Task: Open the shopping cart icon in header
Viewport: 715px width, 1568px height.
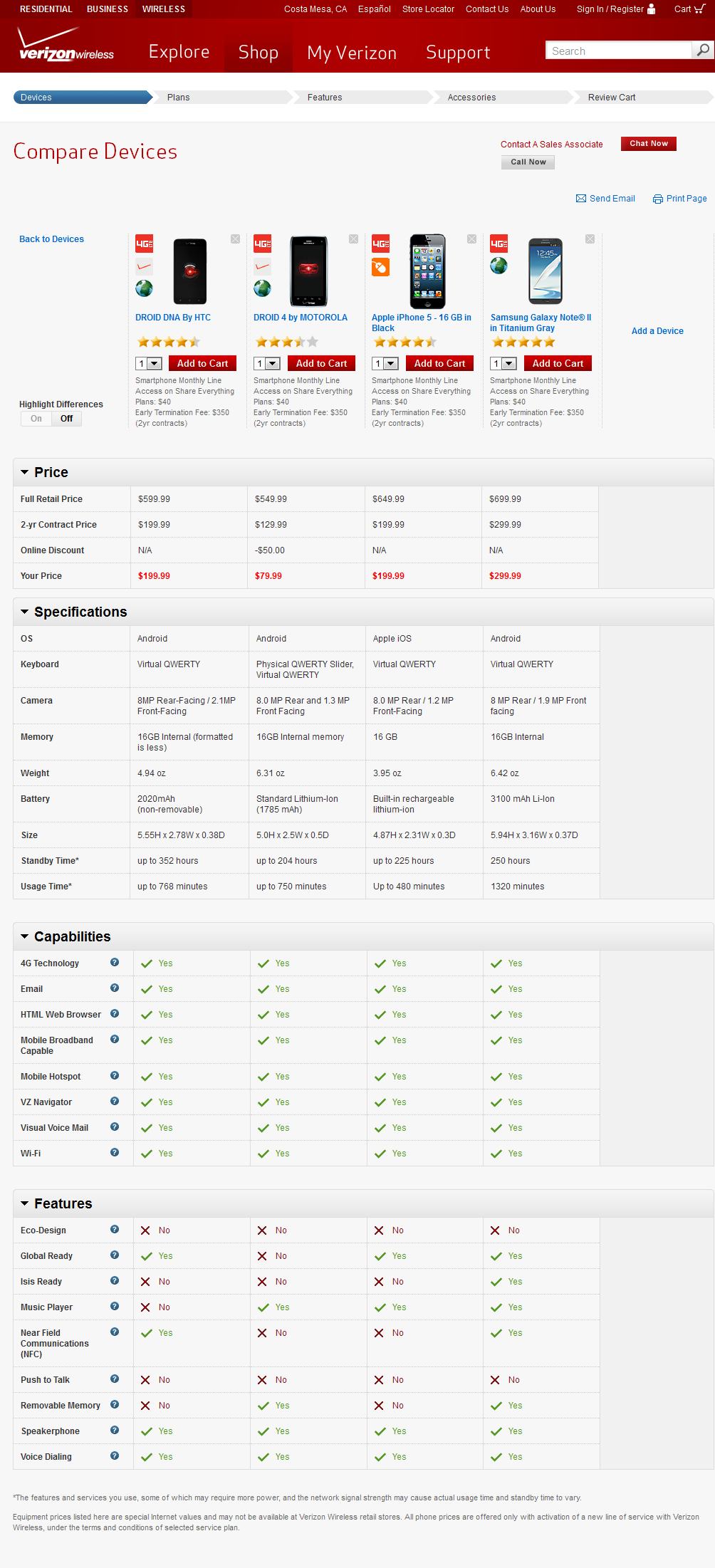Action: 699,9
